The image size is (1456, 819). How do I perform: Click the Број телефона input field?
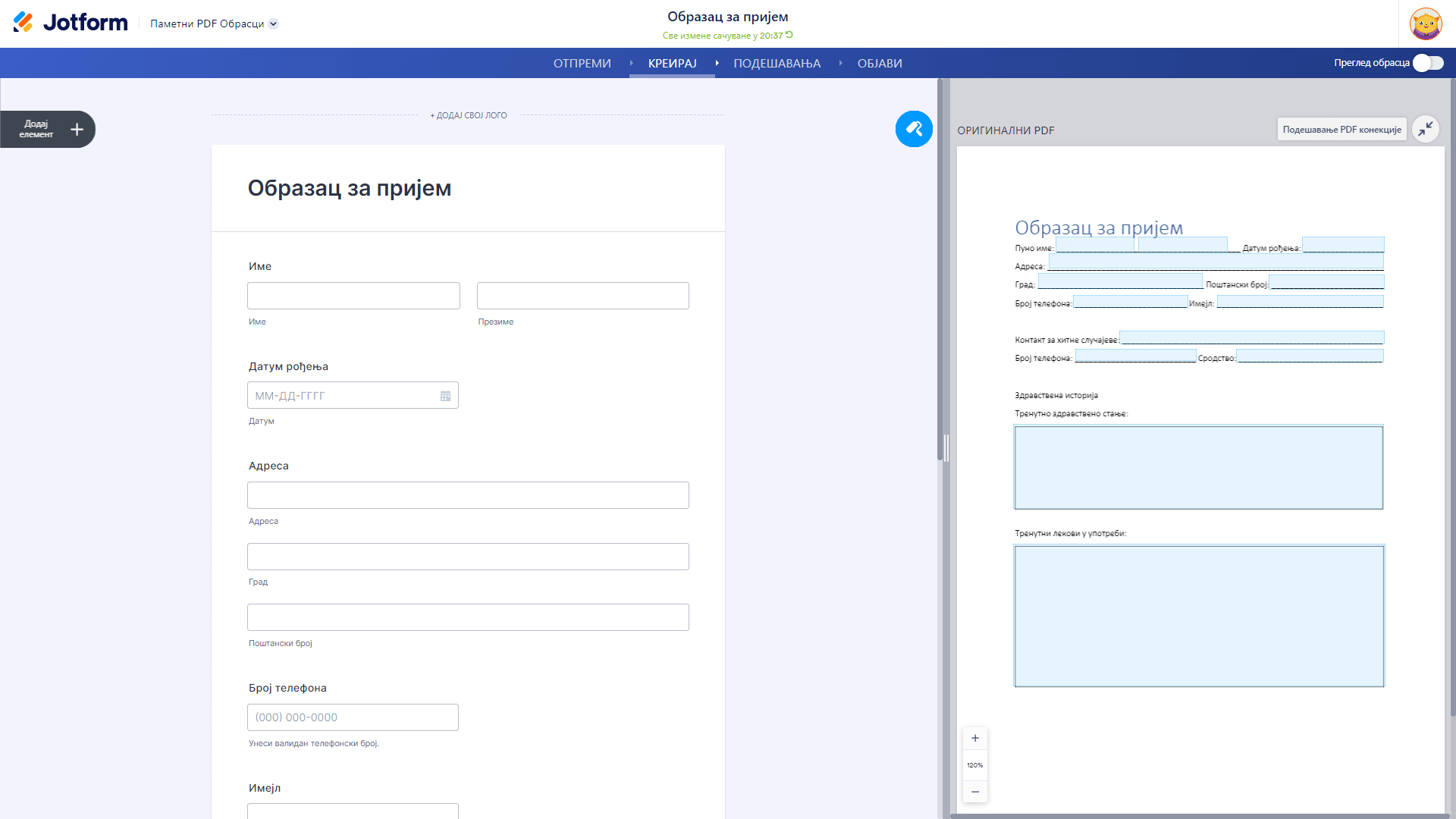coord(353,717)
